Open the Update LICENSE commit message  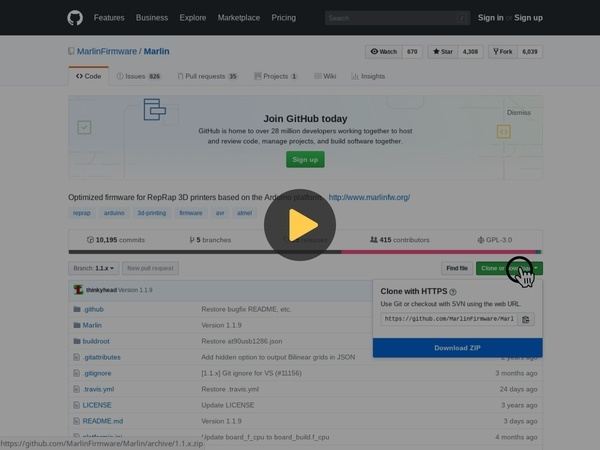[228, 405]
